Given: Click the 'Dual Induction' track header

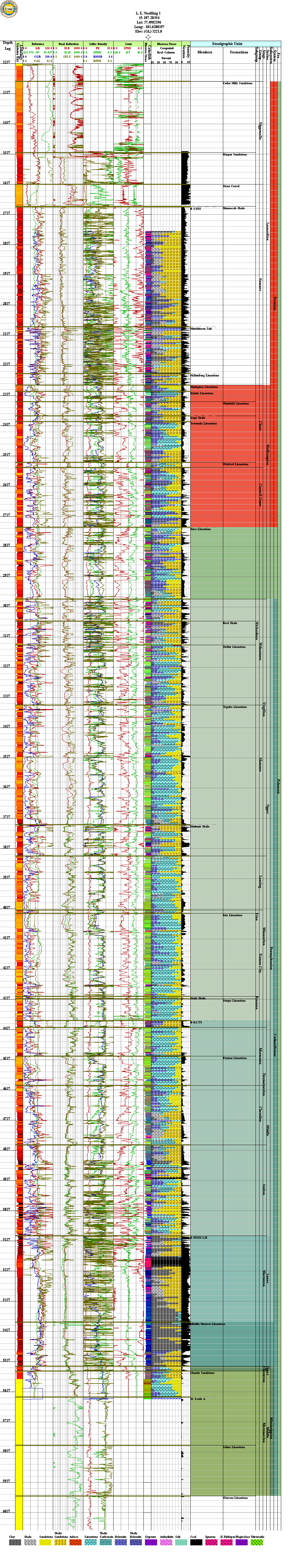Looking at the screenshot, I should (68, 44).
